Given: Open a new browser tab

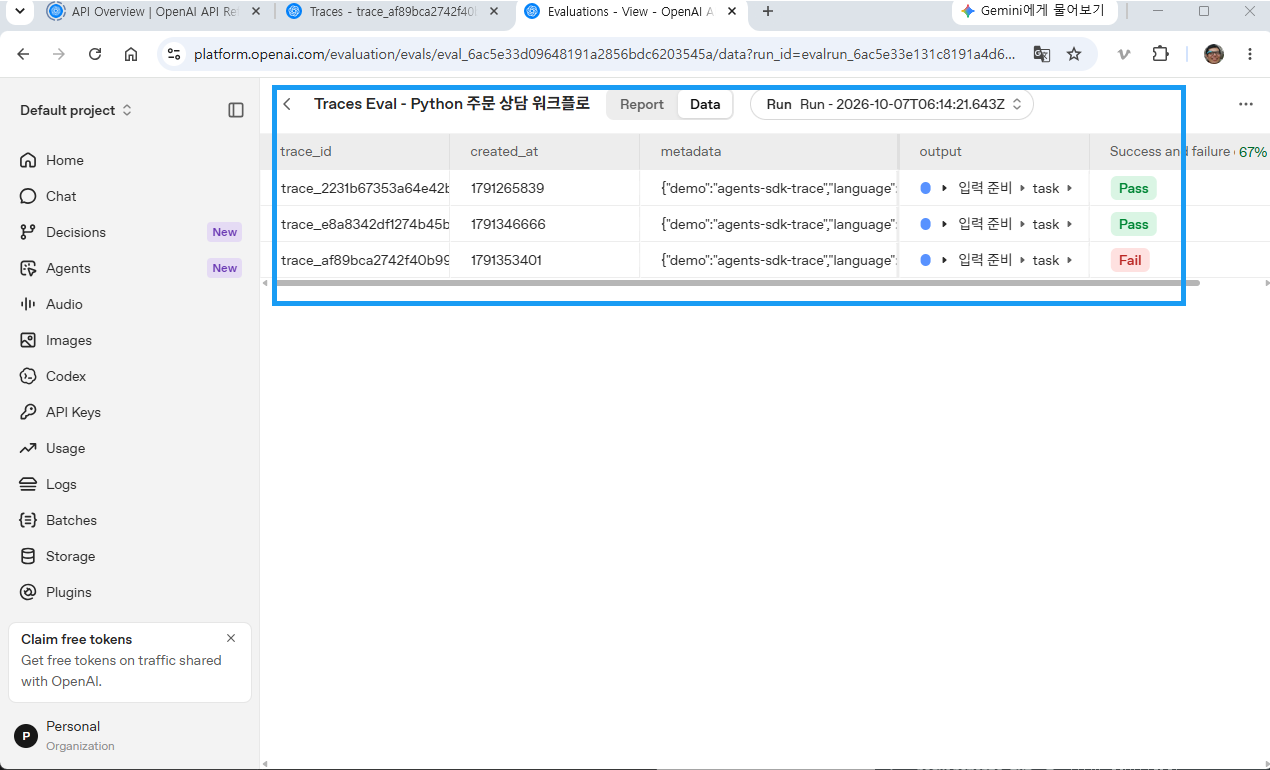Looking at the screenshot, I should (x=768, y=11).
